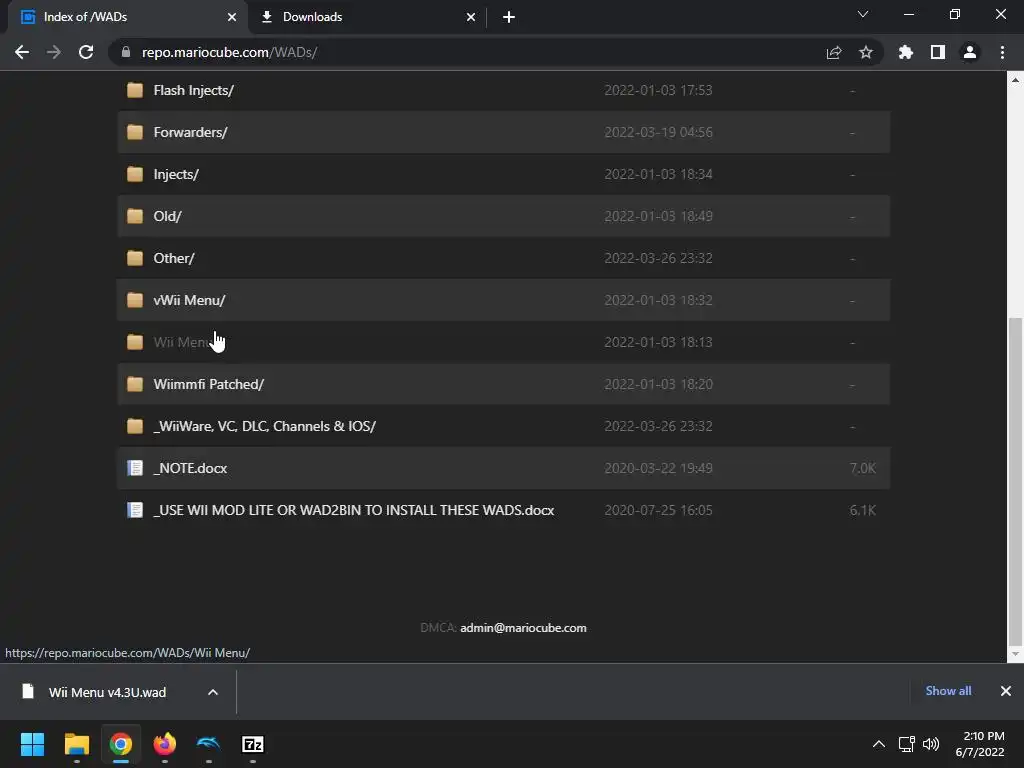Email admin@mariocube.com link
This screenshot has height=768, width=1024.
(x=523, y=628)
